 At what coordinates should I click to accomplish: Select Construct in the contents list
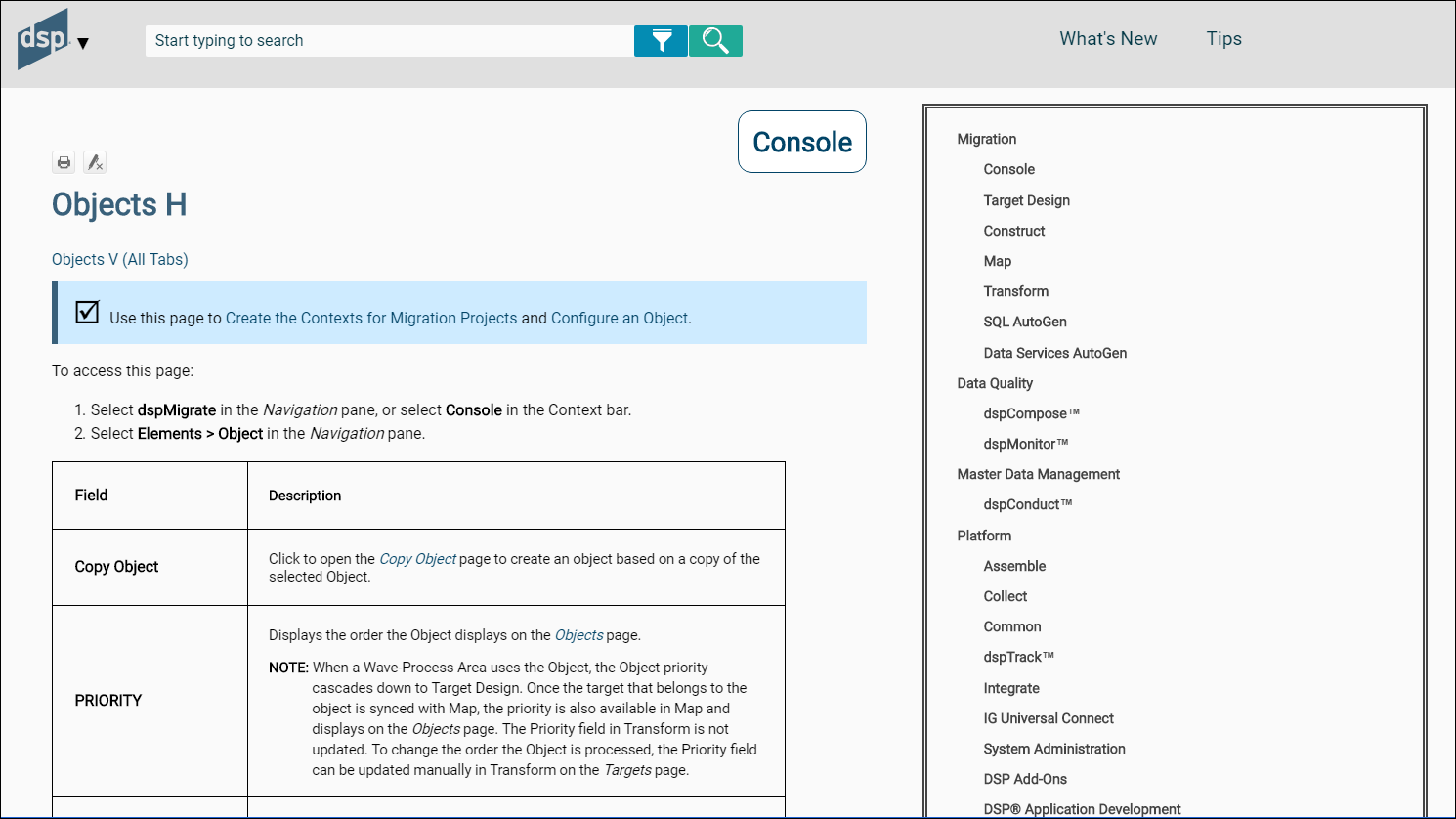pos(1014,231)
